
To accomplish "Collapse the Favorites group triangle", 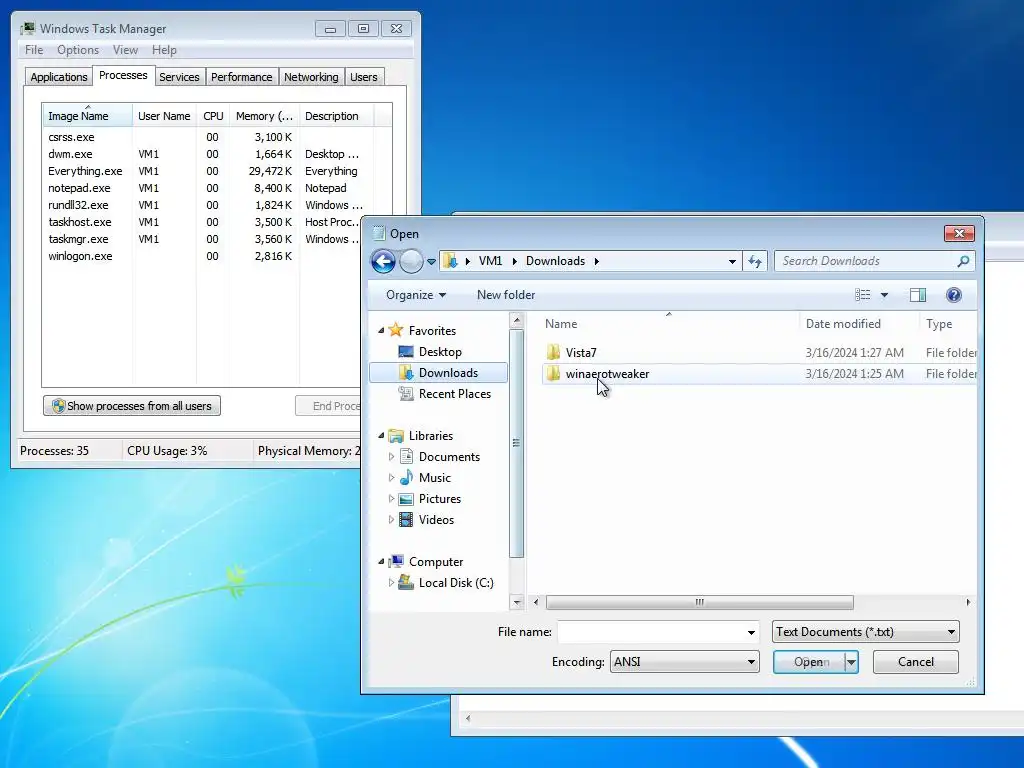I will (381, 330).
